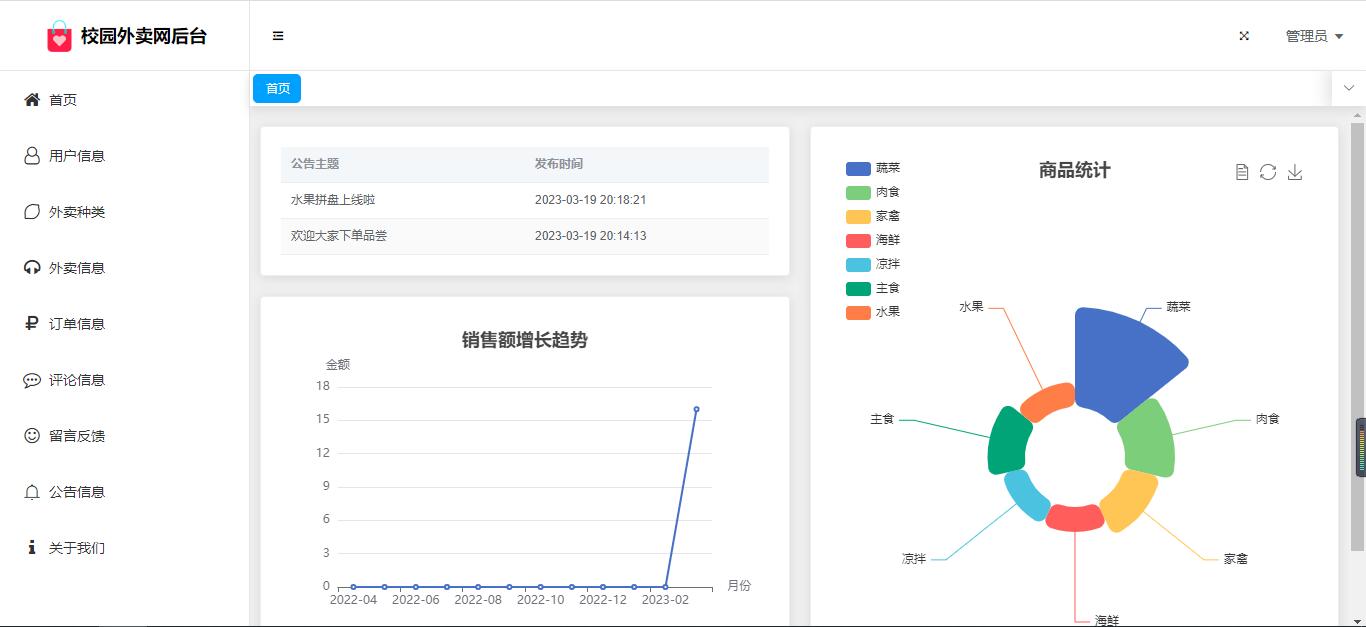This screenshot has width=1366, height=627.
Task: Click the fullscreen toggle icon in header
Action: tap(1244, 36)
